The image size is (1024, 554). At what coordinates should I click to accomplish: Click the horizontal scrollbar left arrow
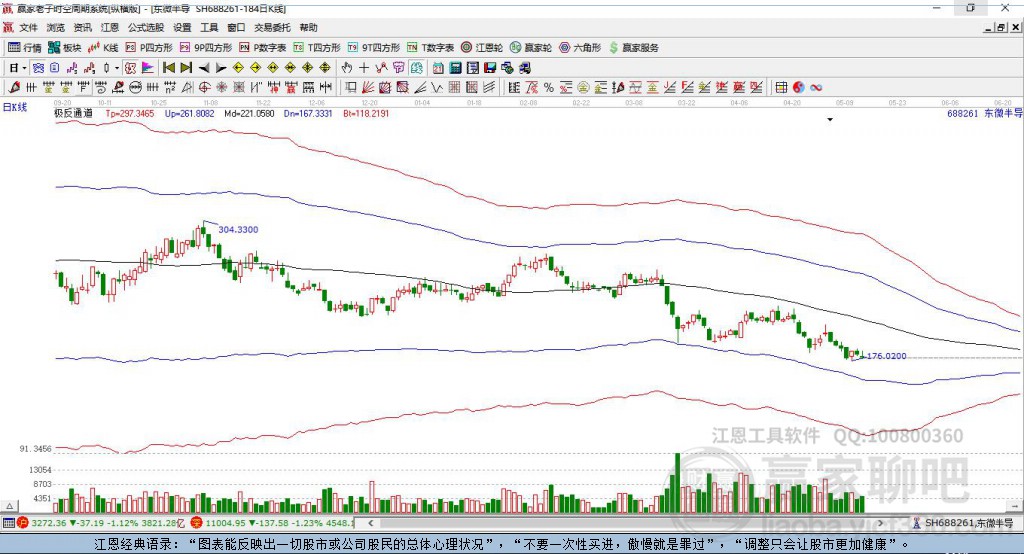pos(370,523)
